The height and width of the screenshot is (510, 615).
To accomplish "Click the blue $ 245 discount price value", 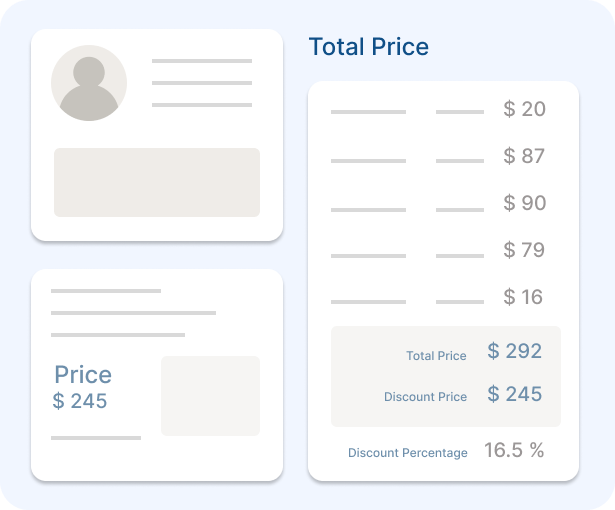I will pyautogui.click(x=515, y=394).
